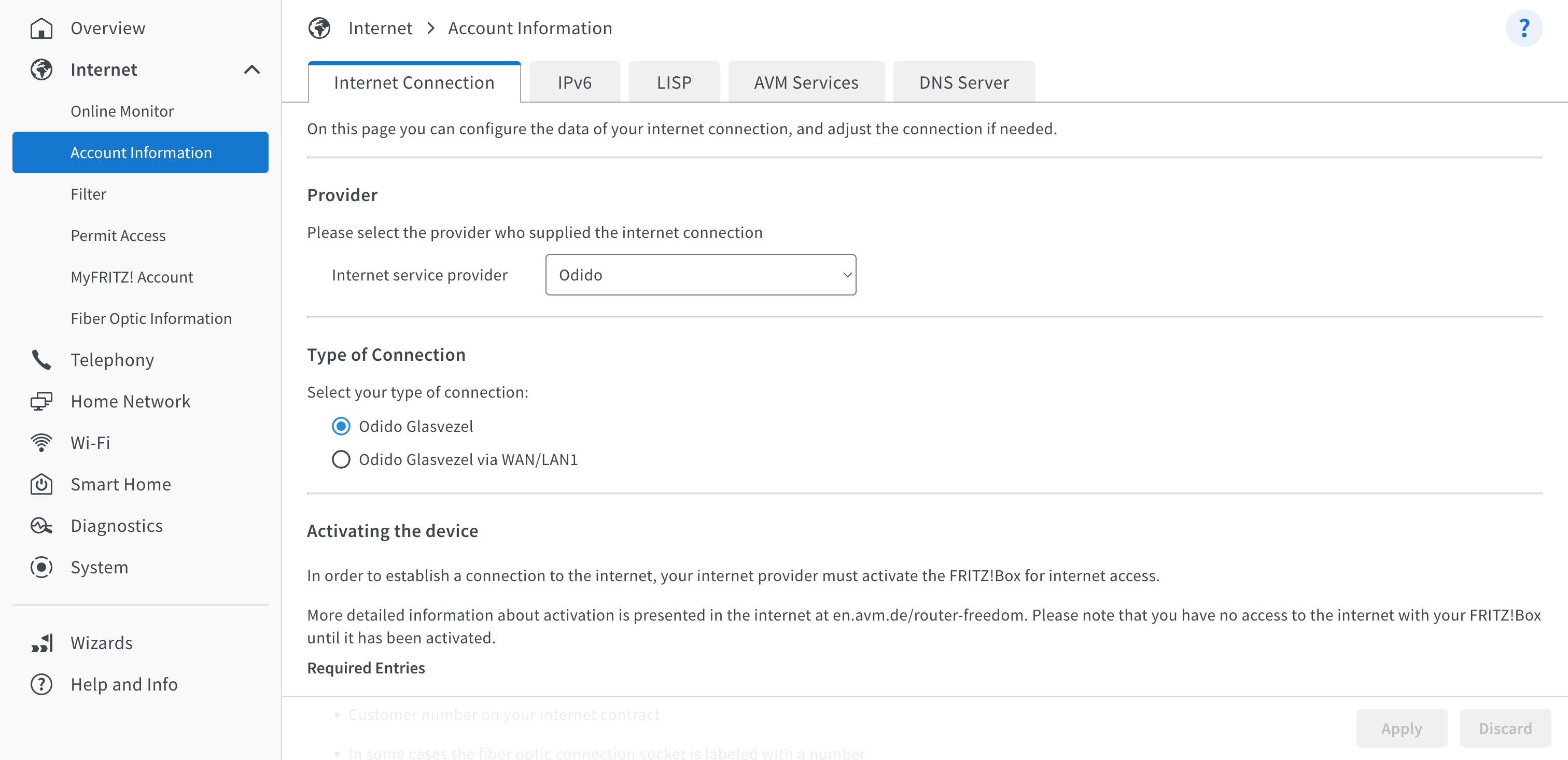Viewport: 1568px width, 760px height.
Task: Open the Wi-Fi menu
Action: (x=140, y=442)
